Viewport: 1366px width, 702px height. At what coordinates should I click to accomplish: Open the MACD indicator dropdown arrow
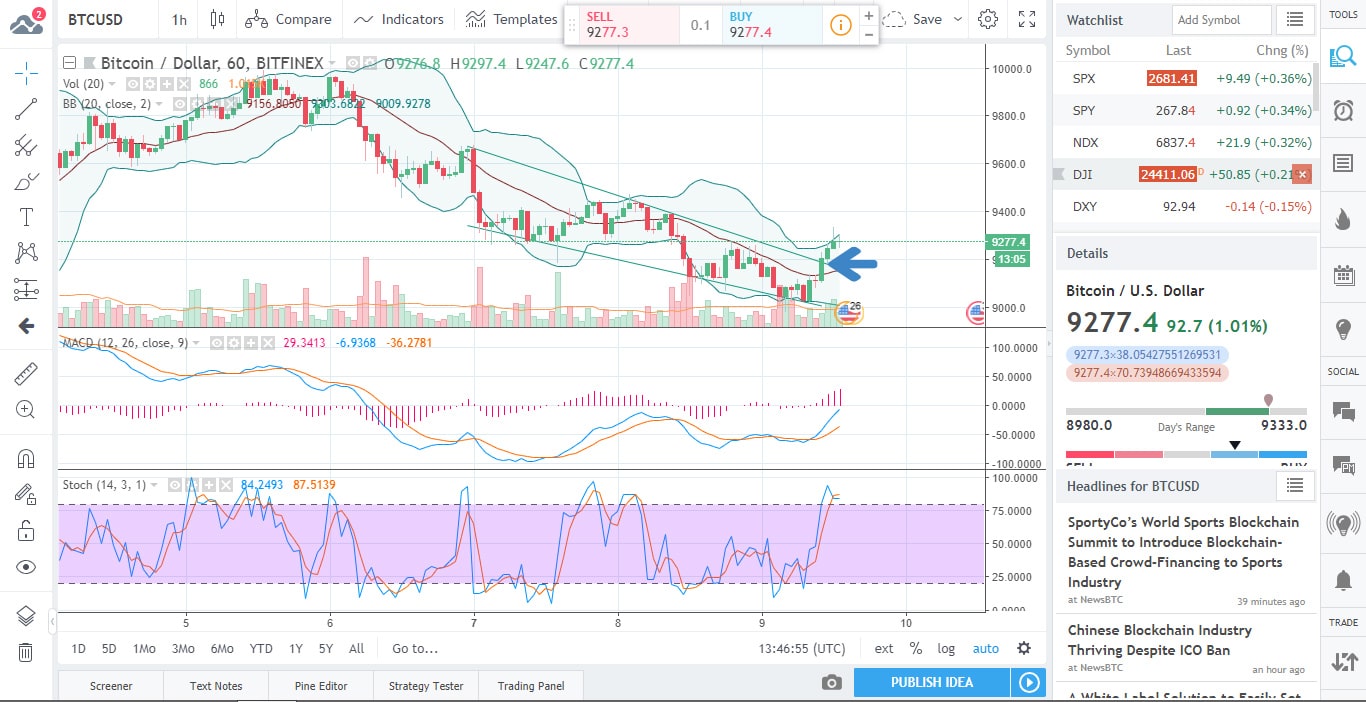195,342
